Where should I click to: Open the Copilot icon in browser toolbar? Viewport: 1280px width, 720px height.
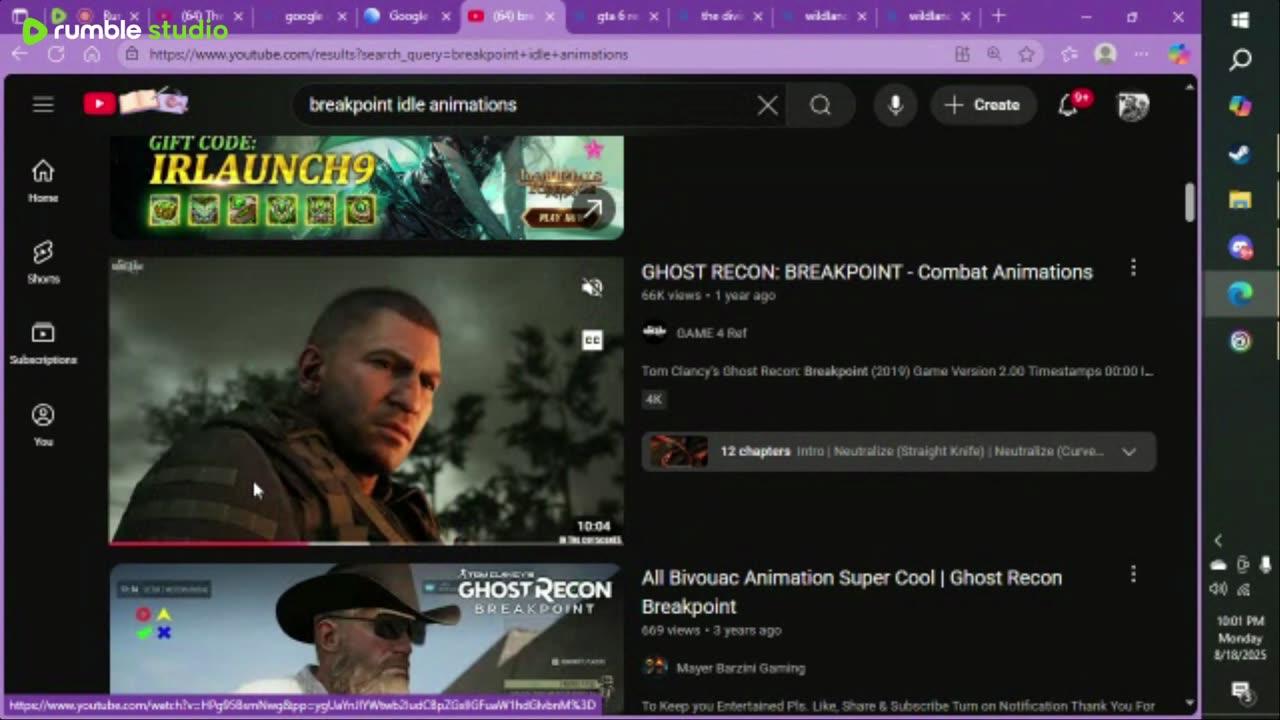1178,54
